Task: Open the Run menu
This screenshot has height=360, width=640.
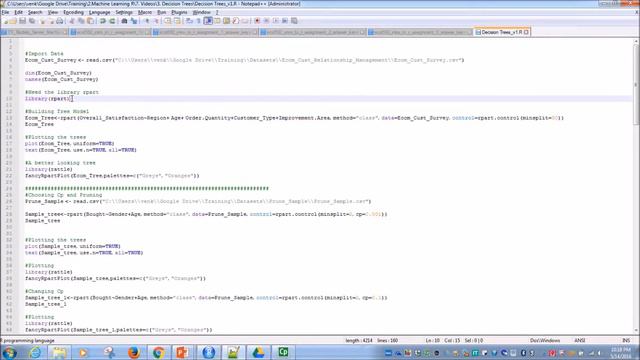Action: tap(162, 12)
